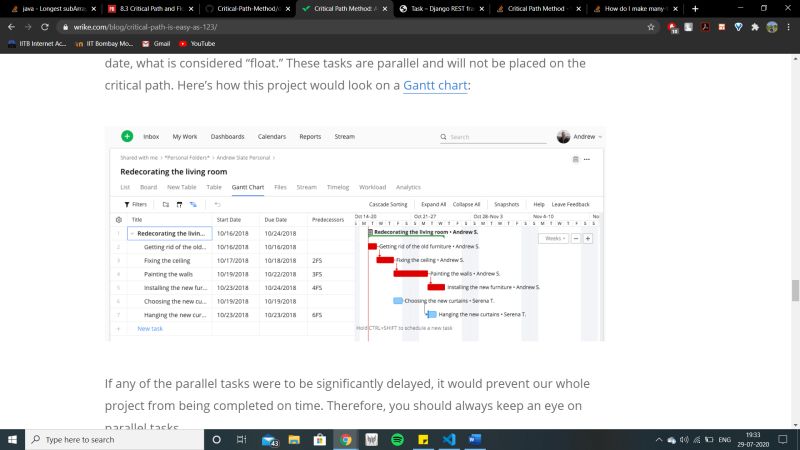Close the 'java - Longest subArray' tab

coord(93,9)
